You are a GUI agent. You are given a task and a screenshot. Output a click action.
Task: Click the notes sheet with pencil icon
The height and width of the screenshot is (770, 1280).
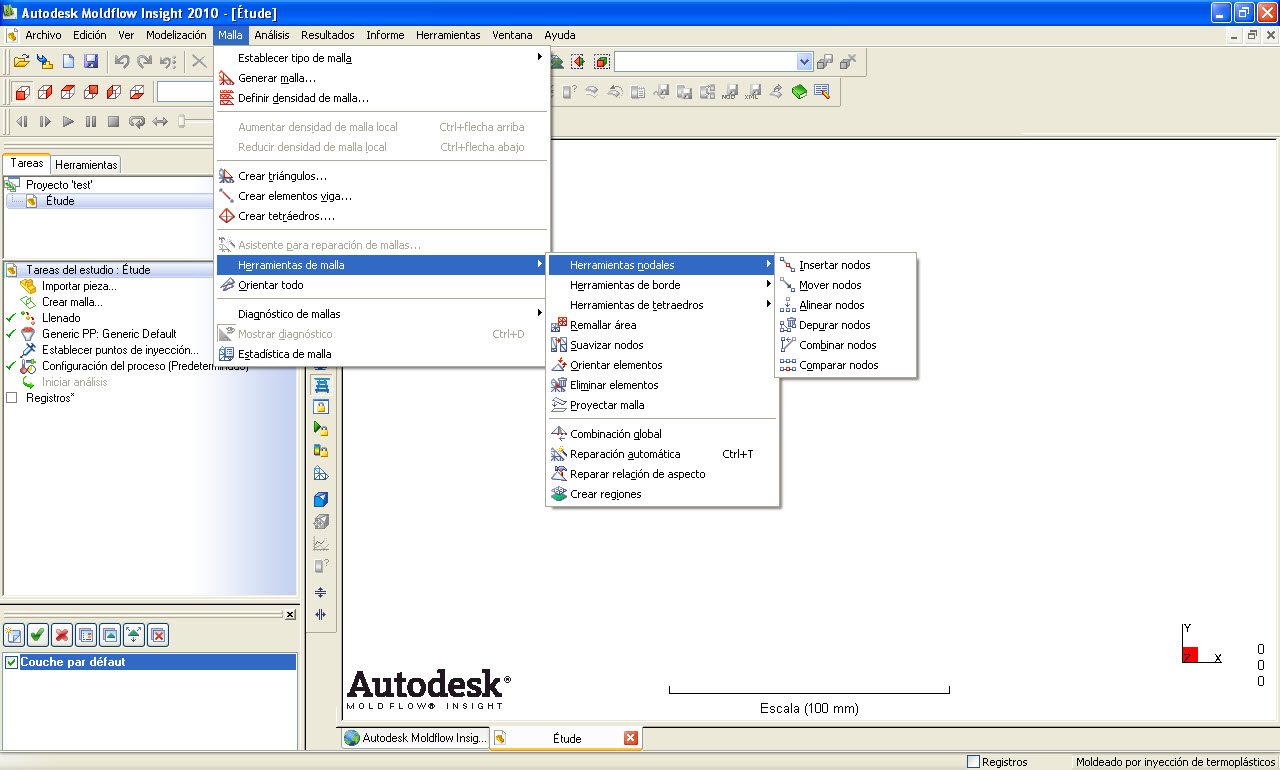click(x=822, y=92)
